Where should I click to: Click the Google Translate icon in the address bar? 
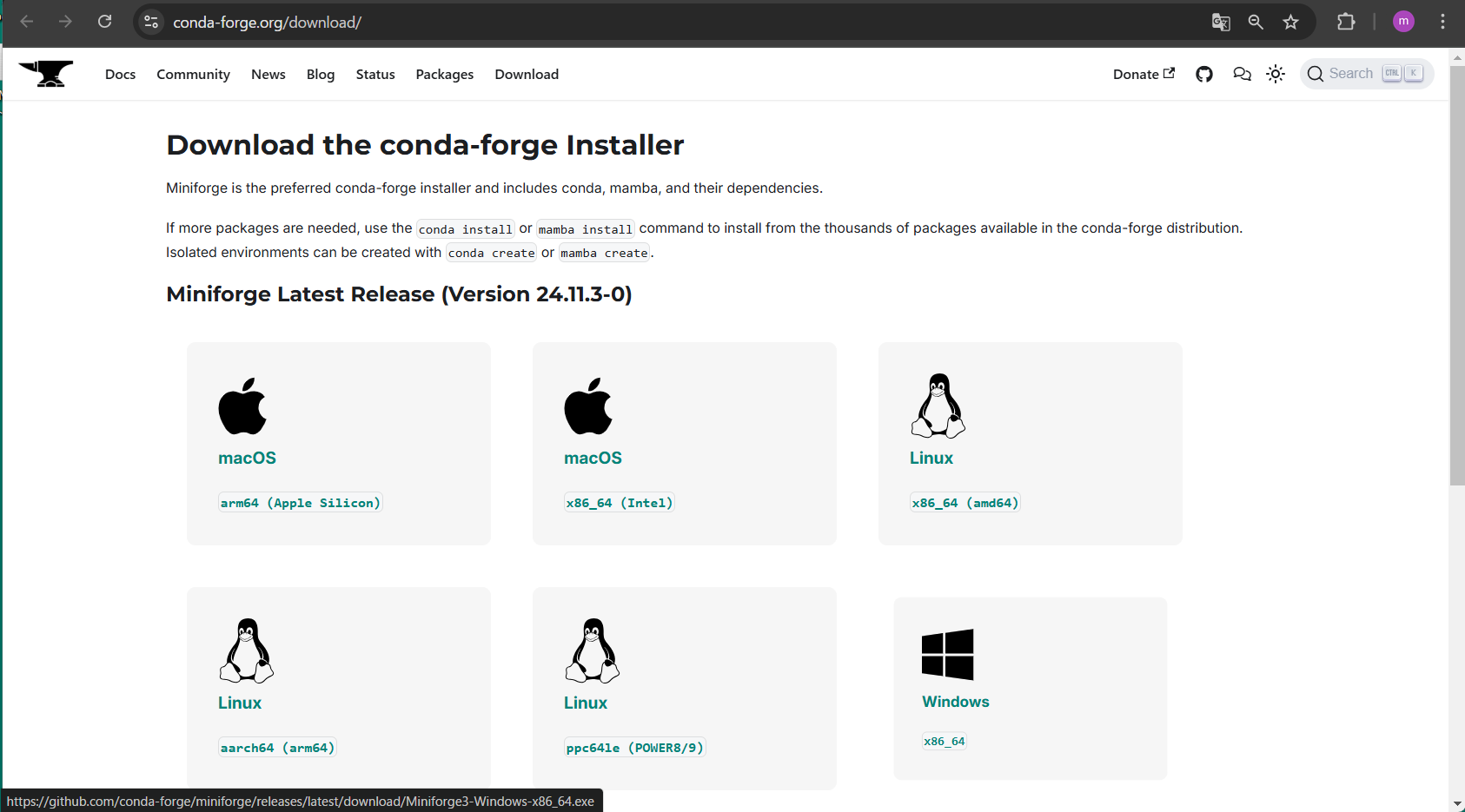pos(1220,22)
